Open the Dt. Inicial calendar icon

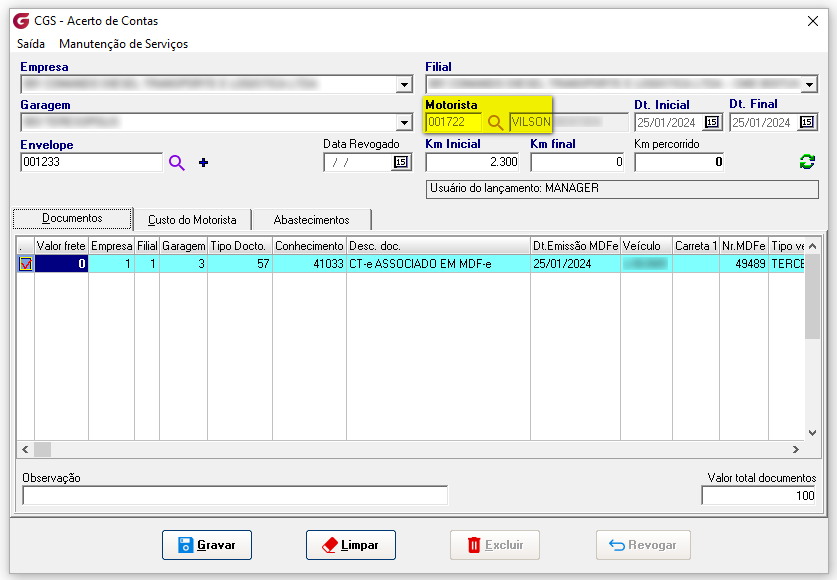(712, 122)
